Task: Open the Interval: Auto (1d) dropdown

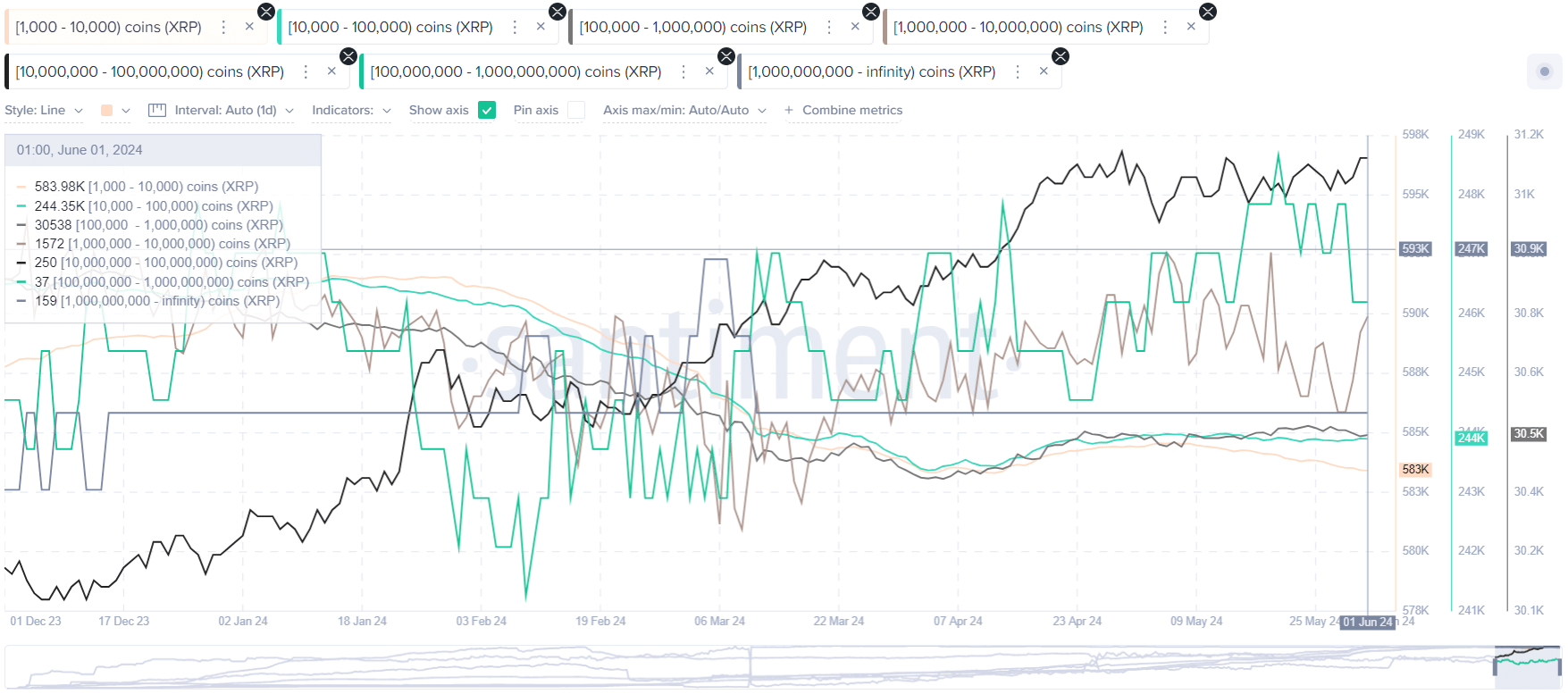Action: coord(222,110)
